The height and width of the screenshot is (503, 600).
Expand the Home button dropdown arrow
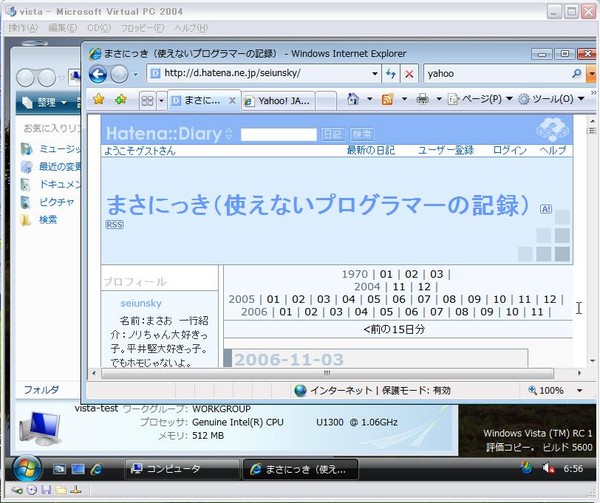click(370, 99)
